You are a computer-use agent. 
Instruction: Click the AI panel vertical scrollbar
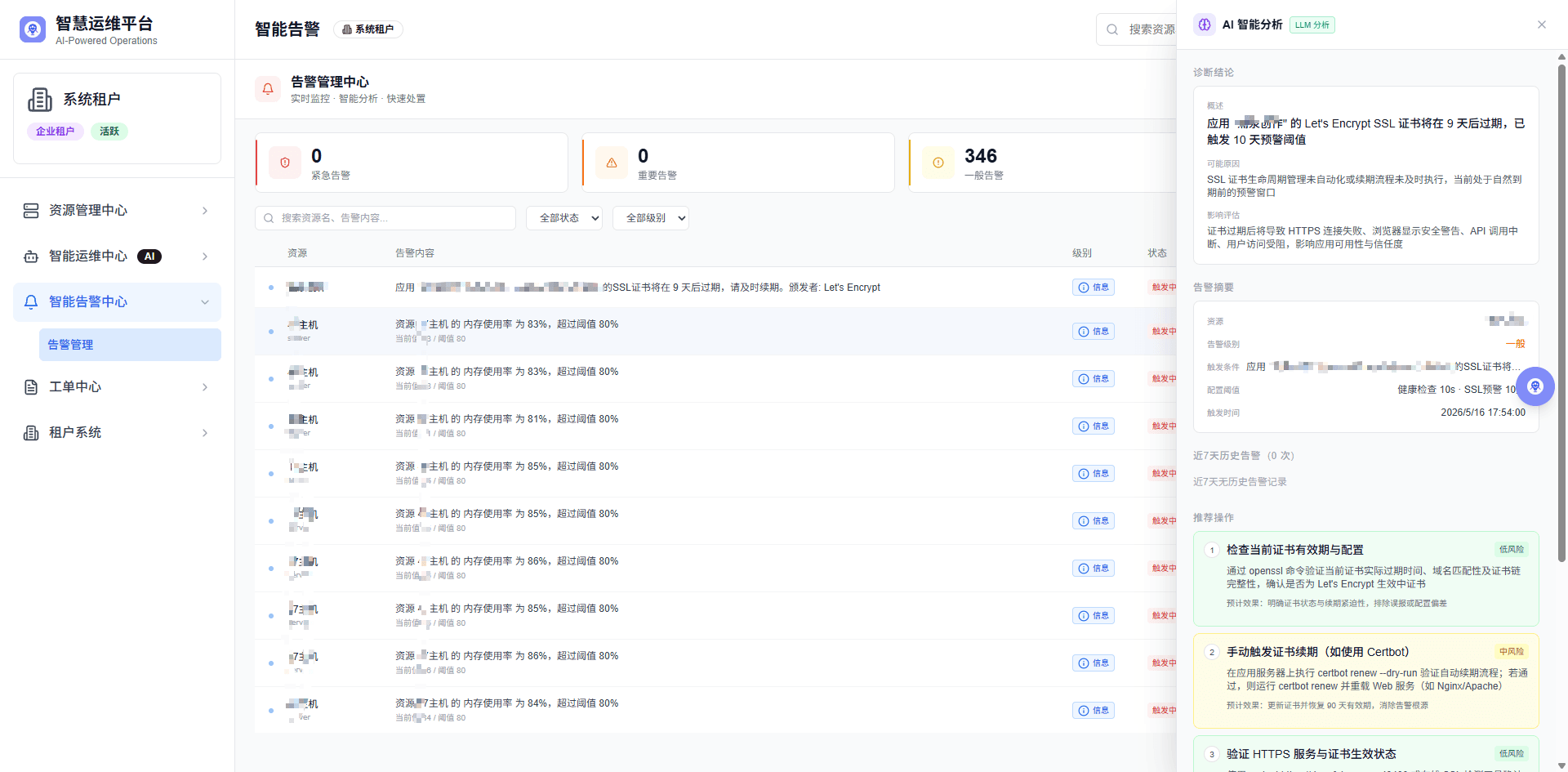click(x=1561, y=313)
